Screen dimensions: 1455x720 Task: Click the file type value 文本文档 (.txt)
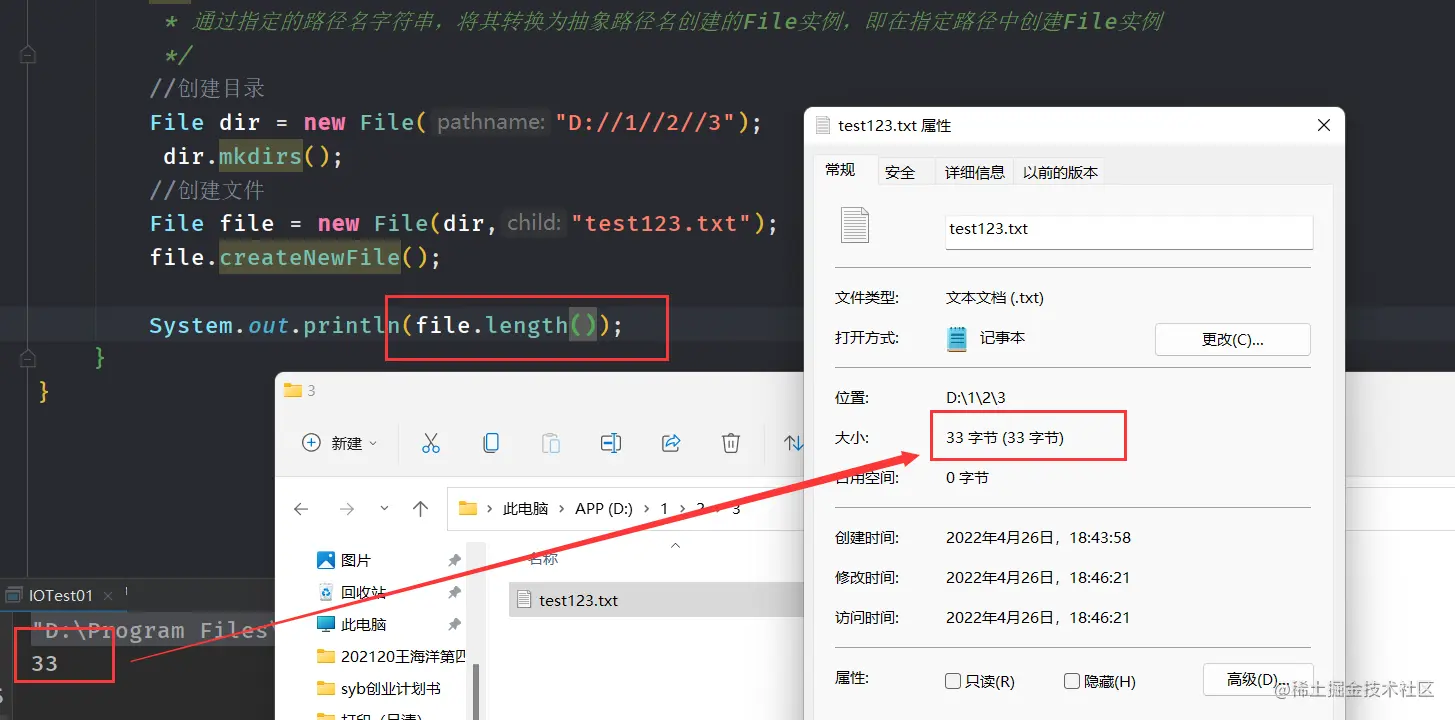[x=995, y=297]
